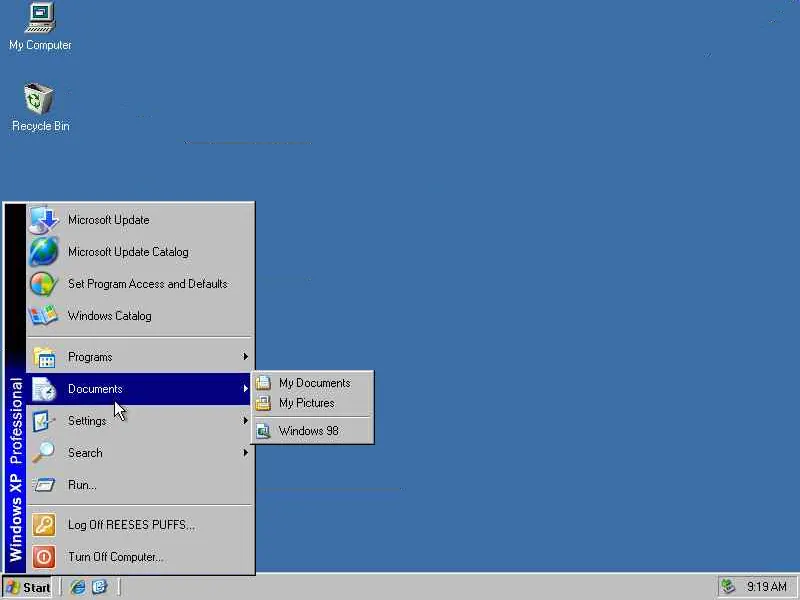Click the Windows Catalog icon
The width and height of the screenshot is (800, 600).
(x=44, y=316)
